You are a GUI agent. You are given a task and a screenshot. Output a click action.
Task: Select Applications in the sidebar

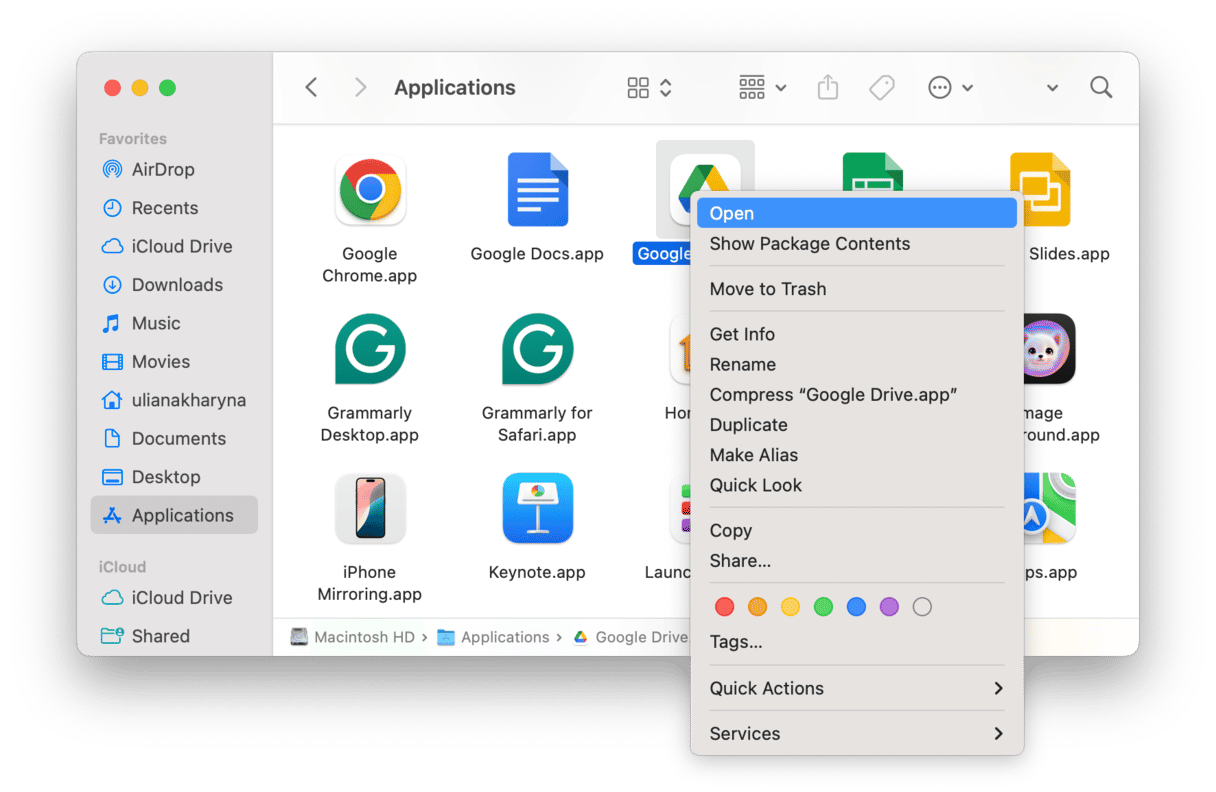tap(174, 515)
